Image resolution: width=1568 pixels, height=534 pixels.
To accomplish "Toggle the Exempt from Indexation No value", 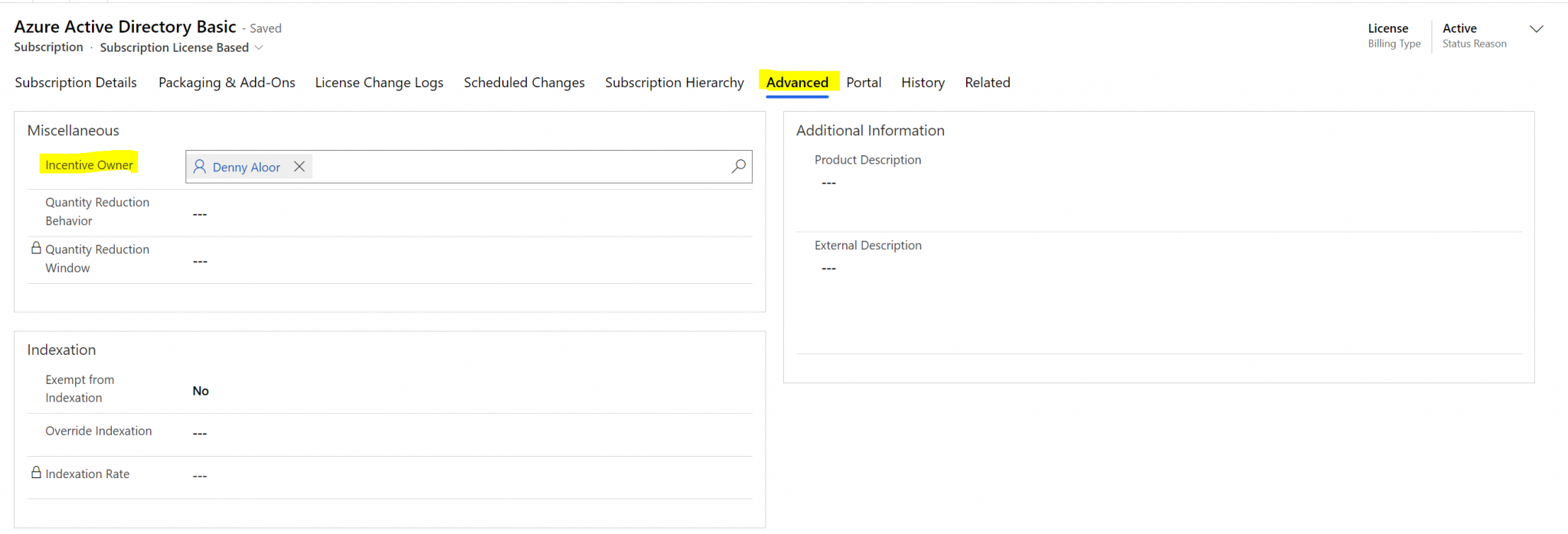I will (x=201, y=391).
